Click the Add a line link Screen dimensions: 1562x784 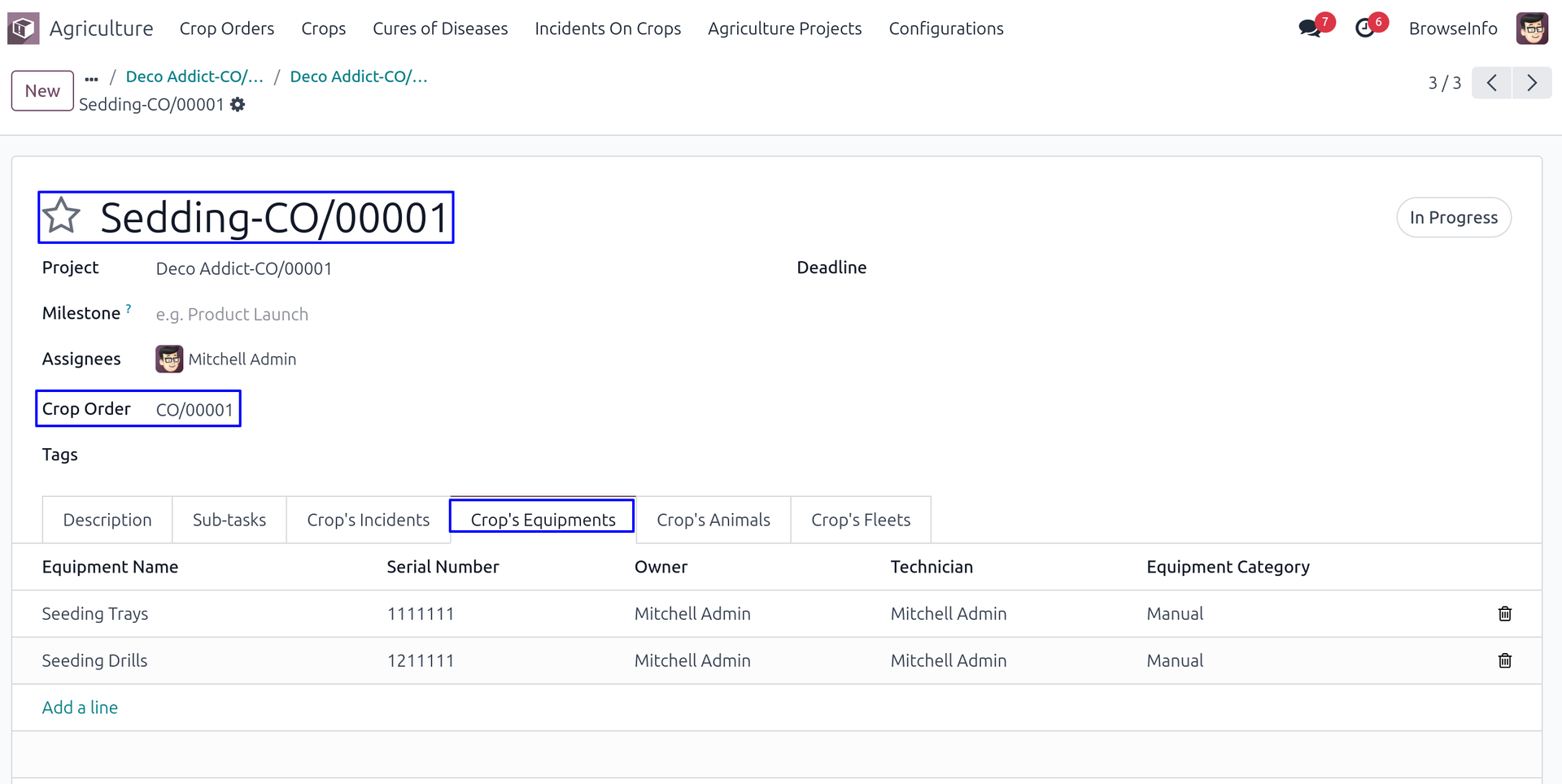click(80, 708)
